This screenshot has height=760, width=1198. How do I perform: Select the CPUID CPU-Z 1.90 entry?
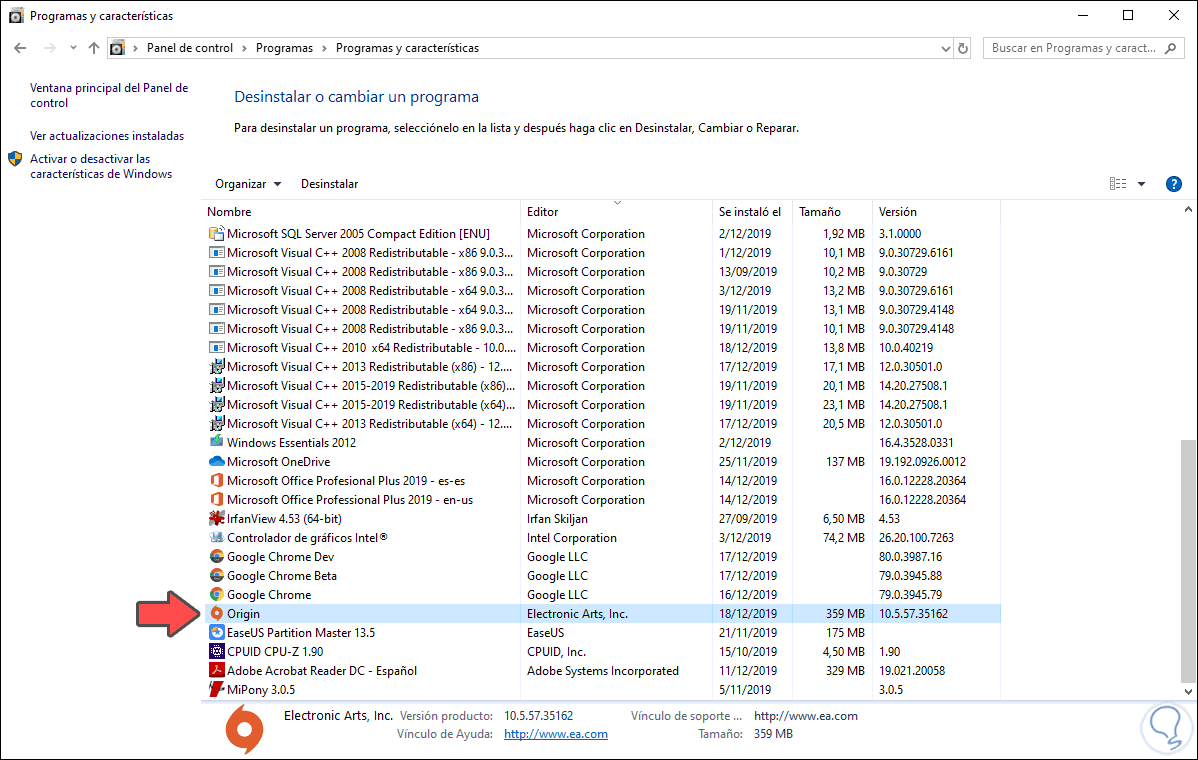275,652
